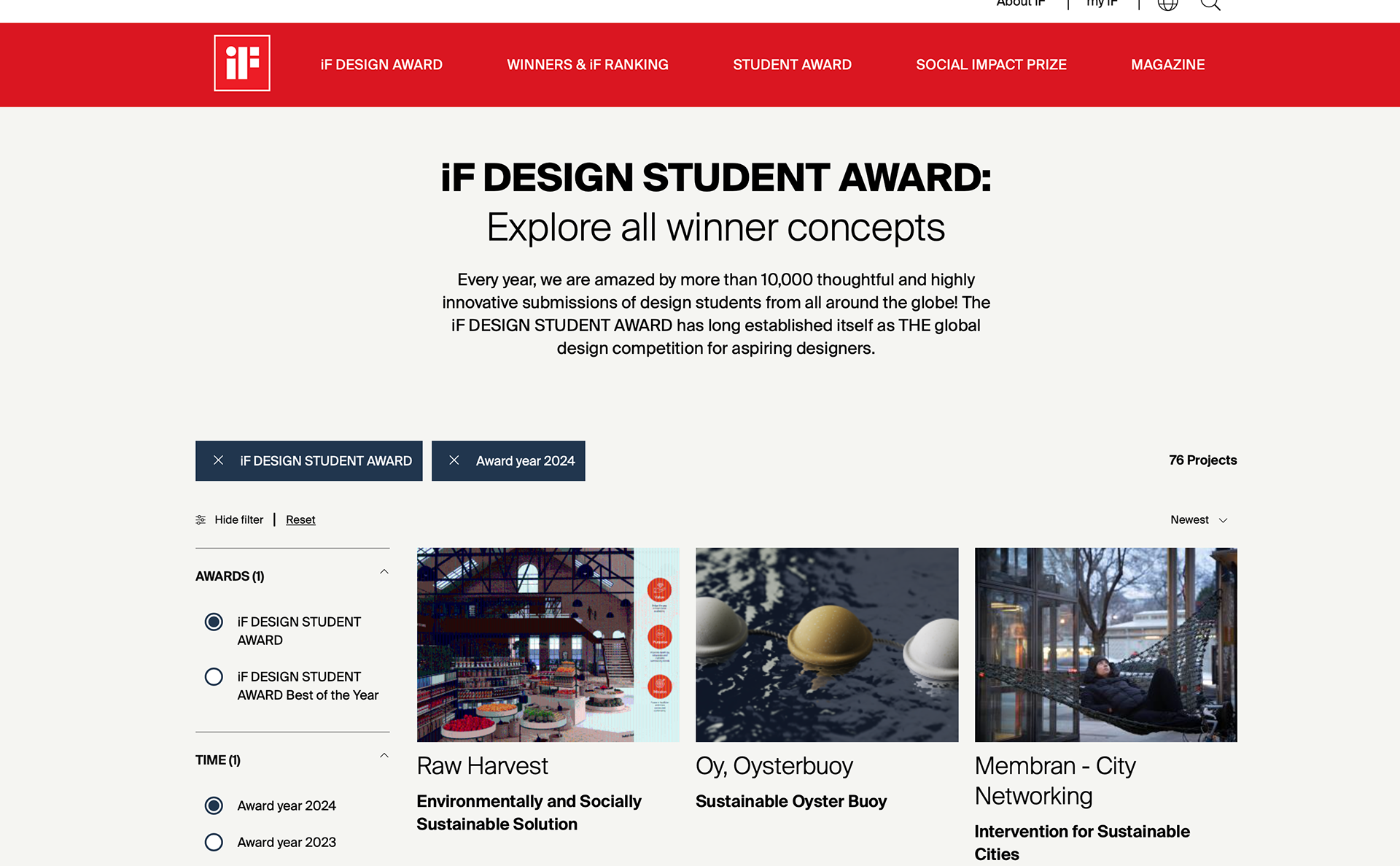Select iF DESIGN STUDENT AWARD radio option
1400x866 pixels.
tap(214, 622)
